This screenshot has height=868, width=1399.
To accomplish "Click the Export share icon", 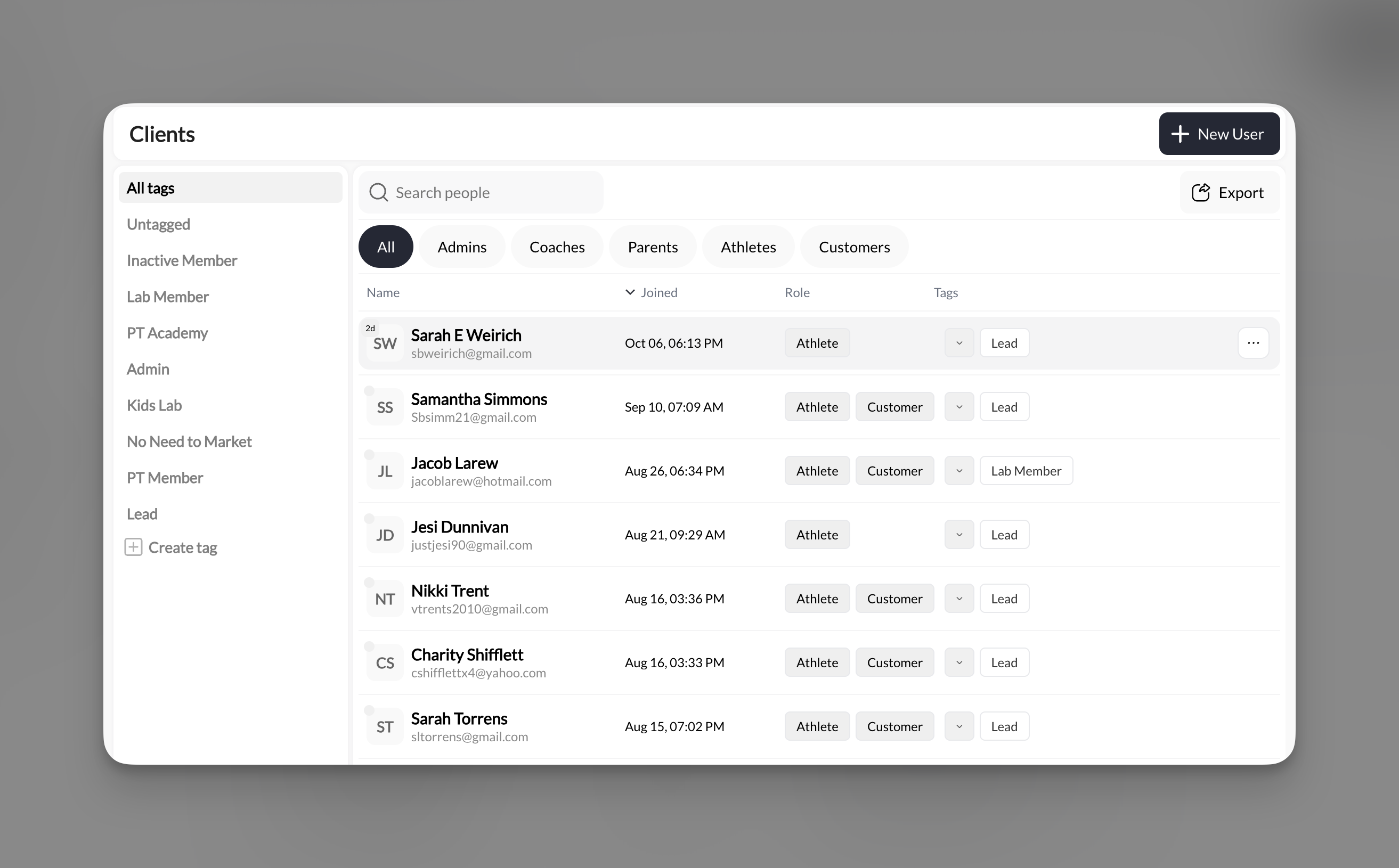I will click(1201, 192).
